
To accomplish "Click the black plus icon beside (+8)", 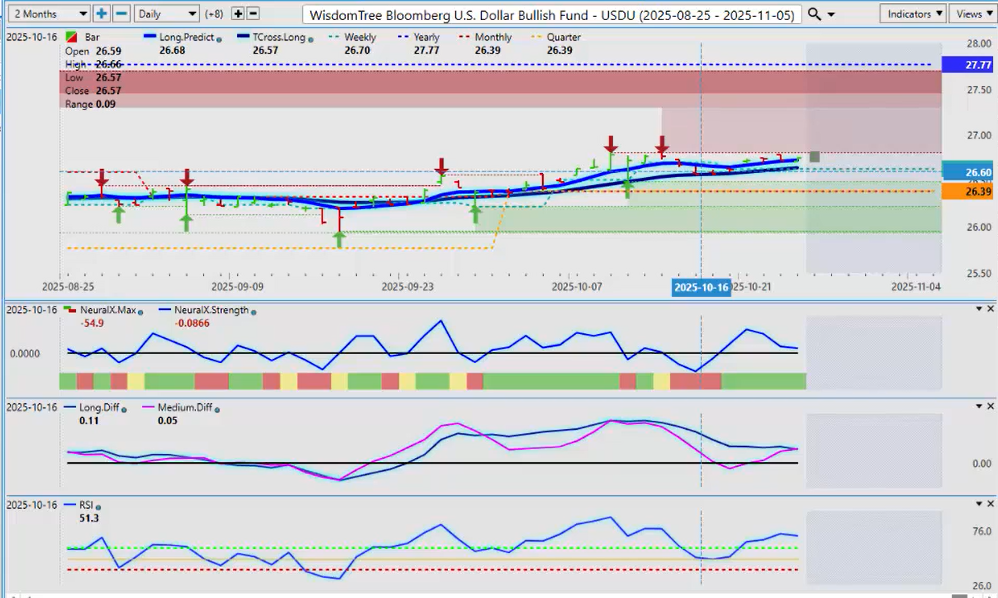I will pyautogui.click(x=237, y=14).
